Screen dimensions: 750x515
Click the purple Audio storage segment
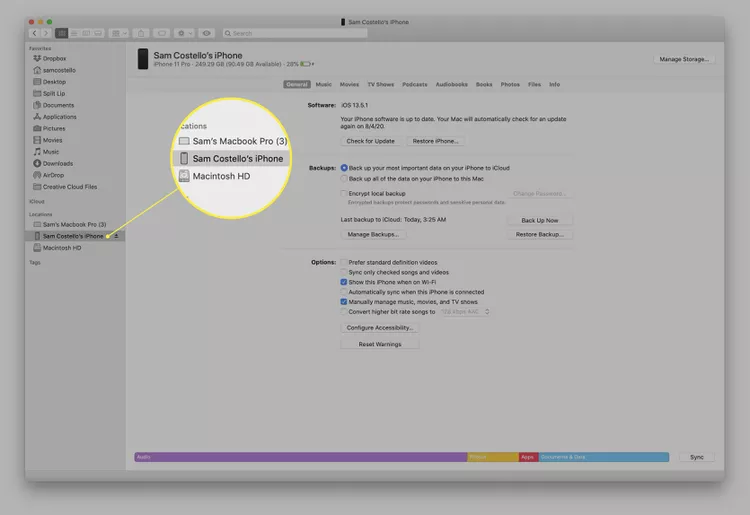tap(301, 457)
